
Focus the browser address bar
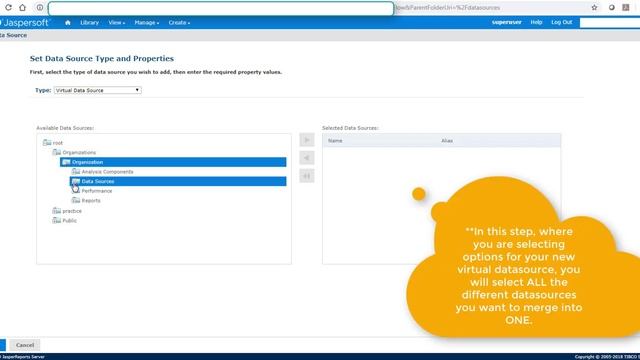(221, 8)
